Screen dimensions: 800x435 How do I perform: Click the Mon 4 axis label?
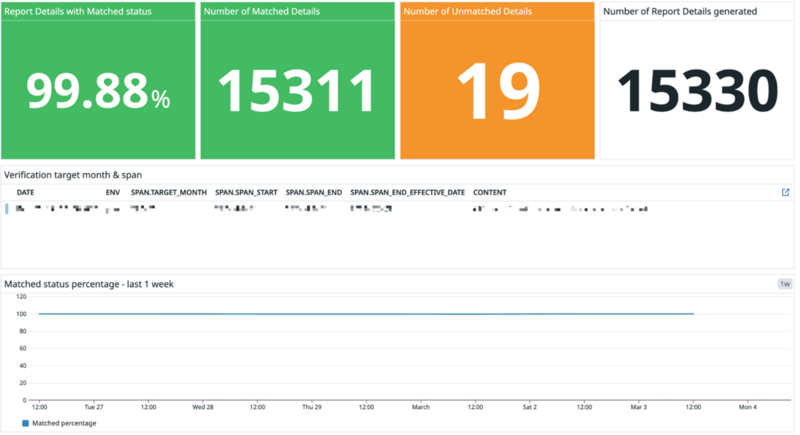748,407
